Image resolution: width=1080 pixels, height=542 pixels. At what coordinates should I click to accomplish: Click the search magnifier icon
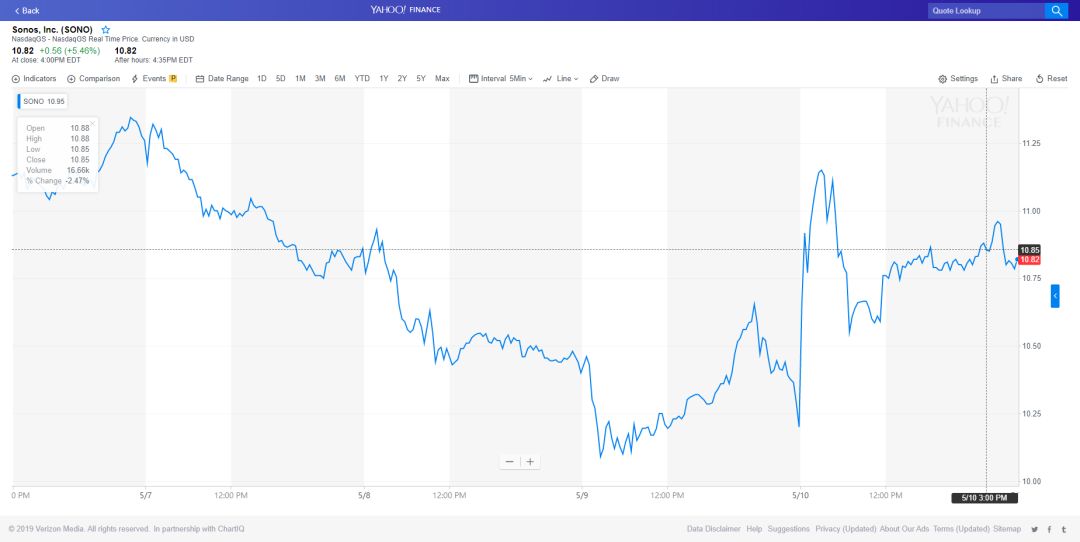pos(1056,11)
